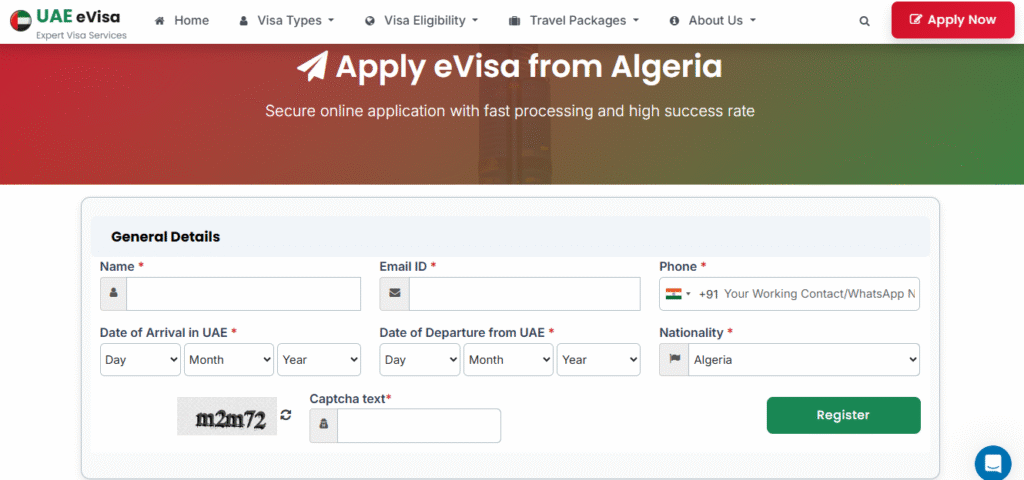Open departure Month dropdown
Image resolution: width=1024 pixels, height=480 pixels.
[508, 360]
